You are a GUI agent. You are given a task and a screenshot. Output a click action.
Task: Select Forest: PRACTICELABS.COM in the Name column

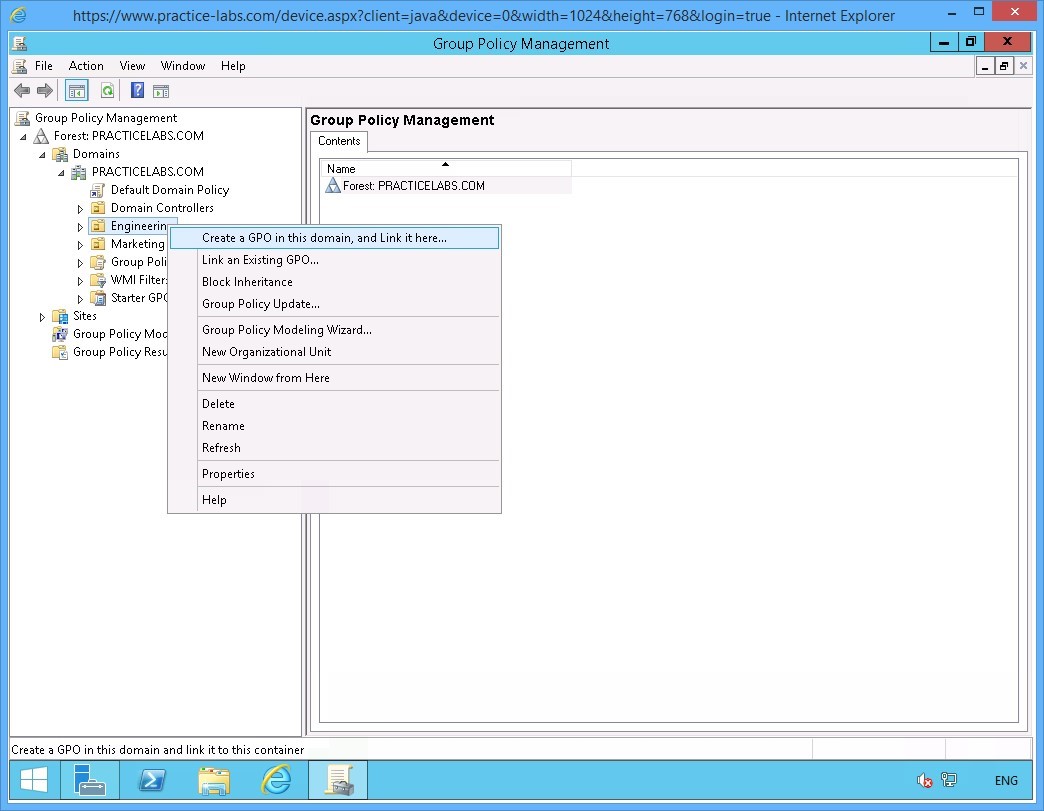[x=414, y=185]
